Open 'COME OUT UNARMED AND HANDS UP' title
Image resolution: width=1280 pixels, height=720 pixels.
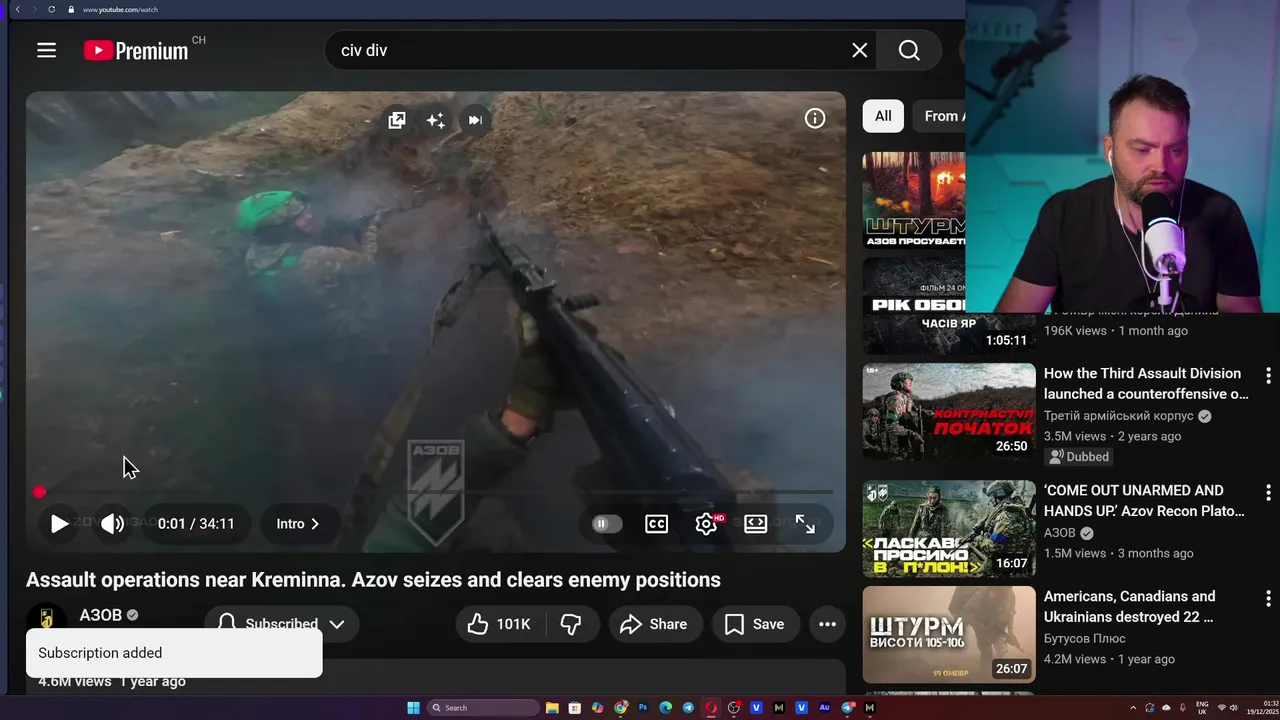[1144, 500]
